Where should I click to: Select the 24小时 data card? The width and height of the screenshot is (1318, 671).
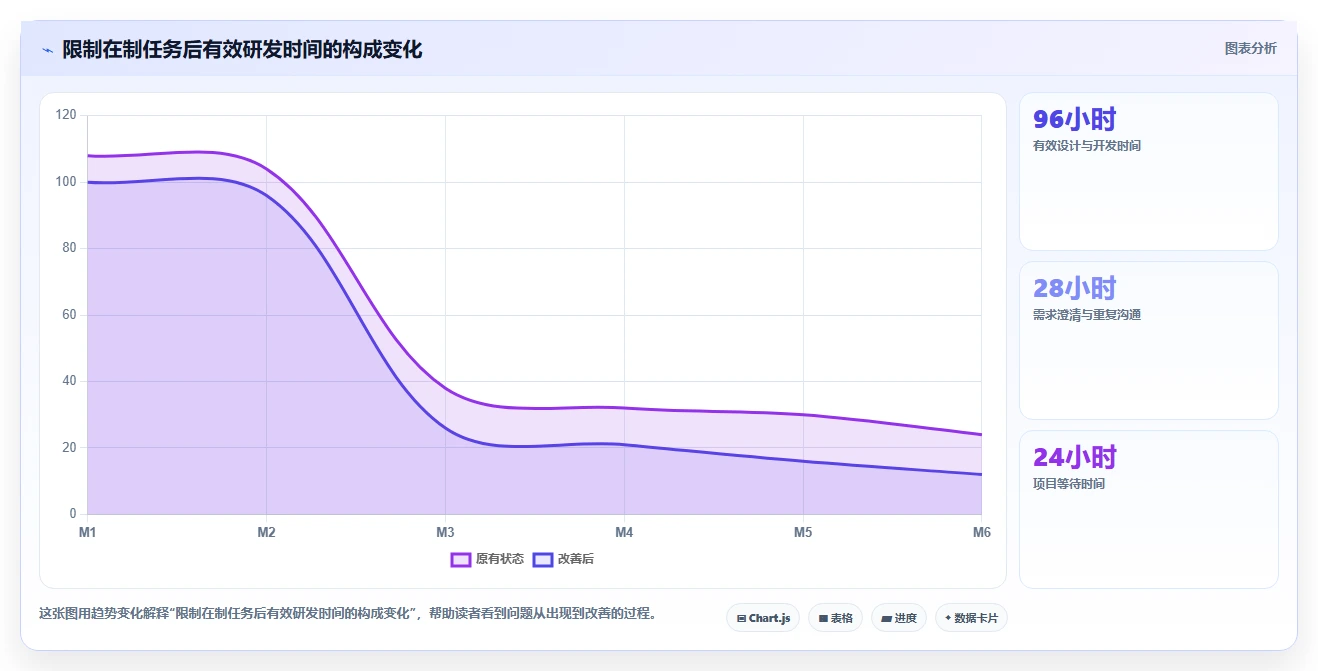pyautogui.click(x=1149, y=509)
